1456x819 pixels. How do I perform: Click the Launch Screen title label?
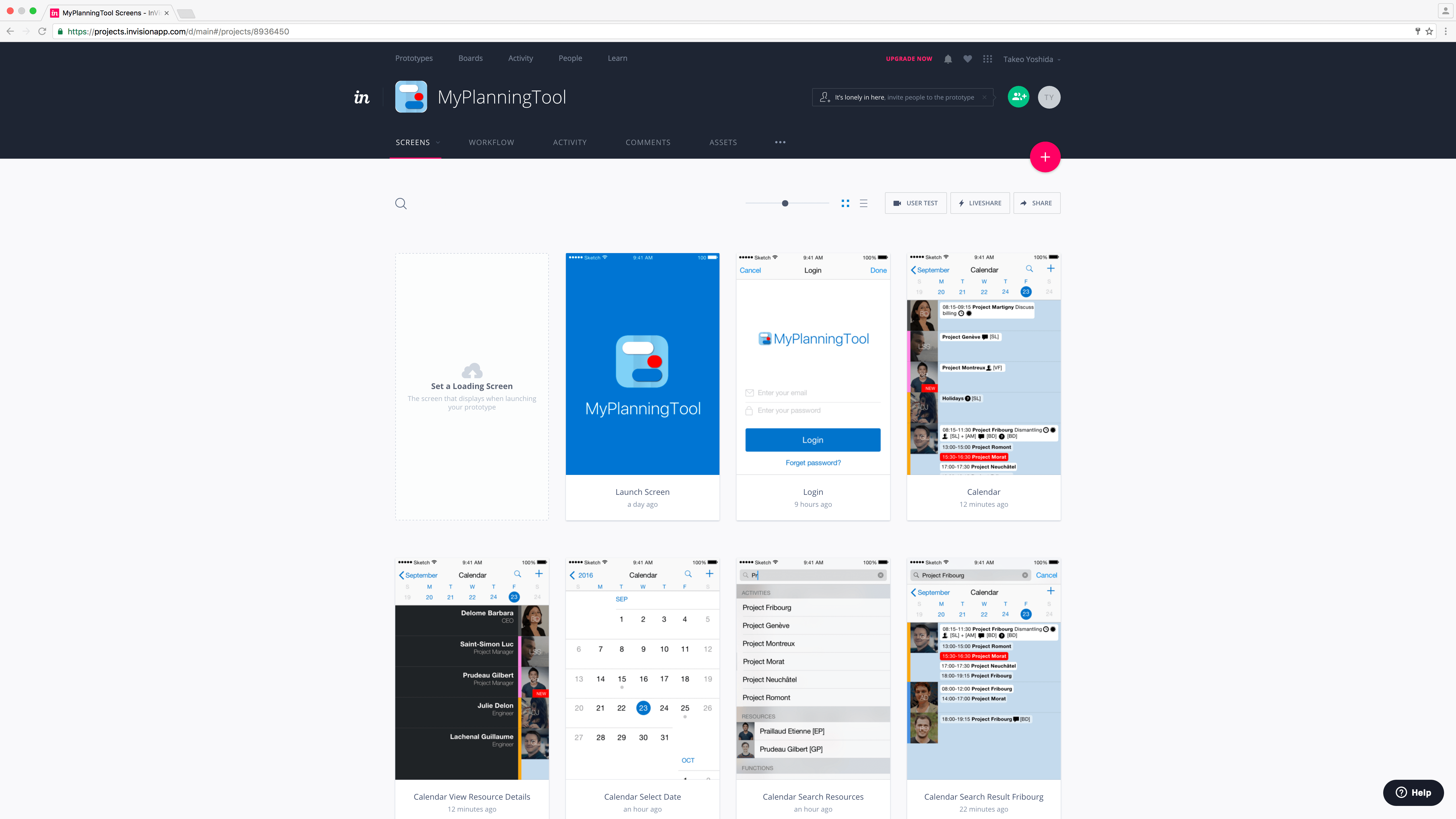(x=642, y=492)
